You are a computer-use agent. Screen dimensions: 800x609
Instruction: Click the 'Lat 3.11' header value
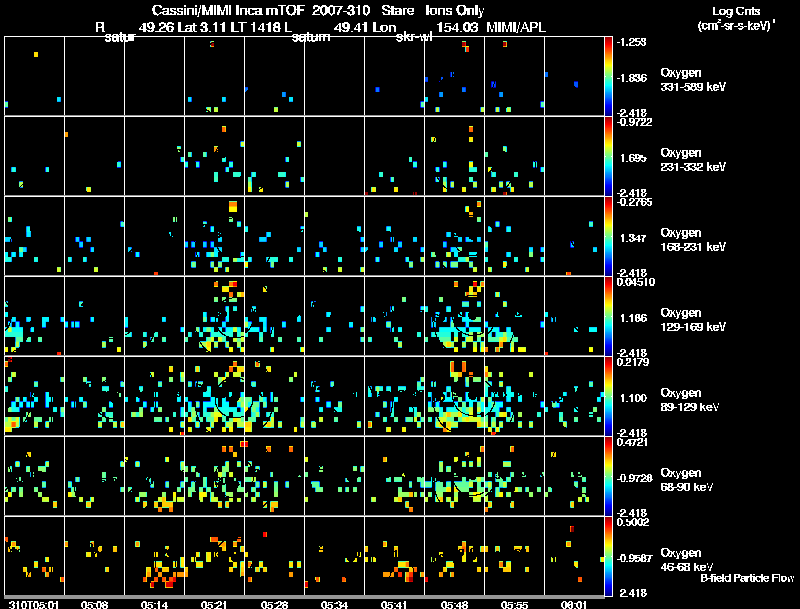[203, 28]
